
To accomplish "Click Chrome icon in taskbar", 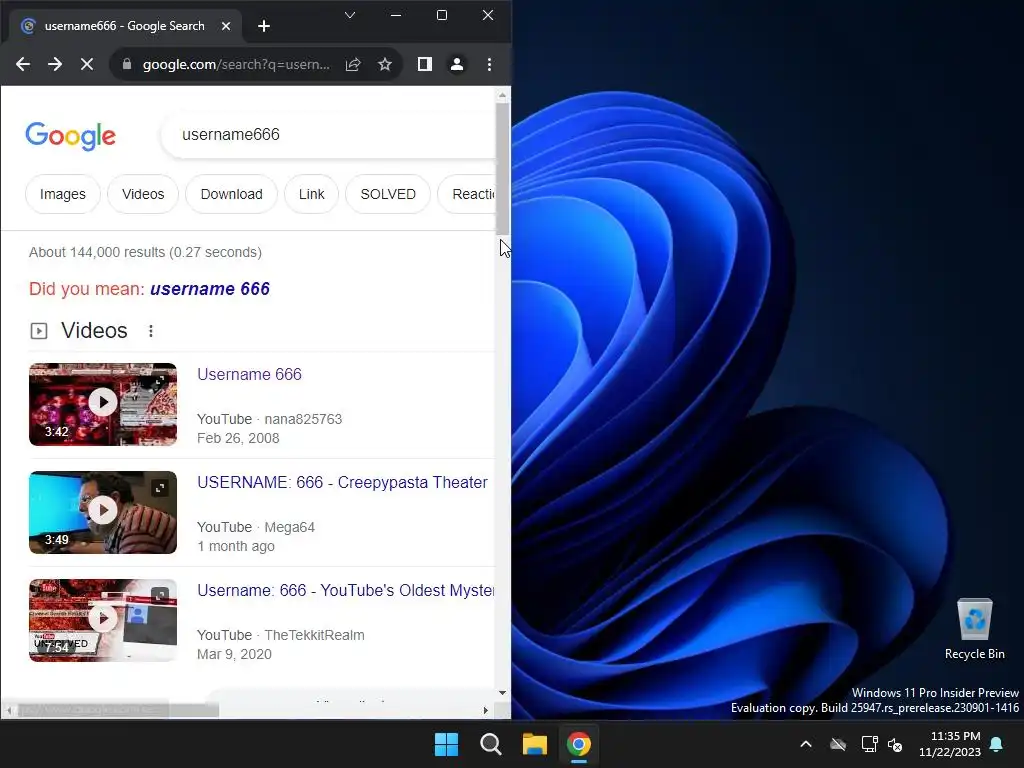I will point(579,744).
